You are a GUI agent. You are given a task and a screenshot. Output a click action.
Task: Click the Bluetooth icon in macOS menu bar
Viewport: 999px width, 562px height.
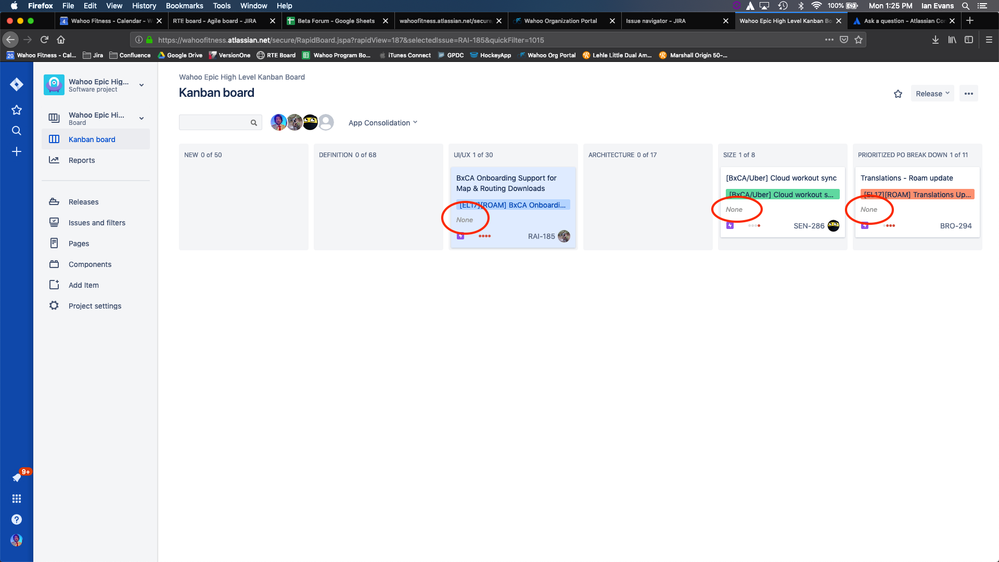point(800,6)
